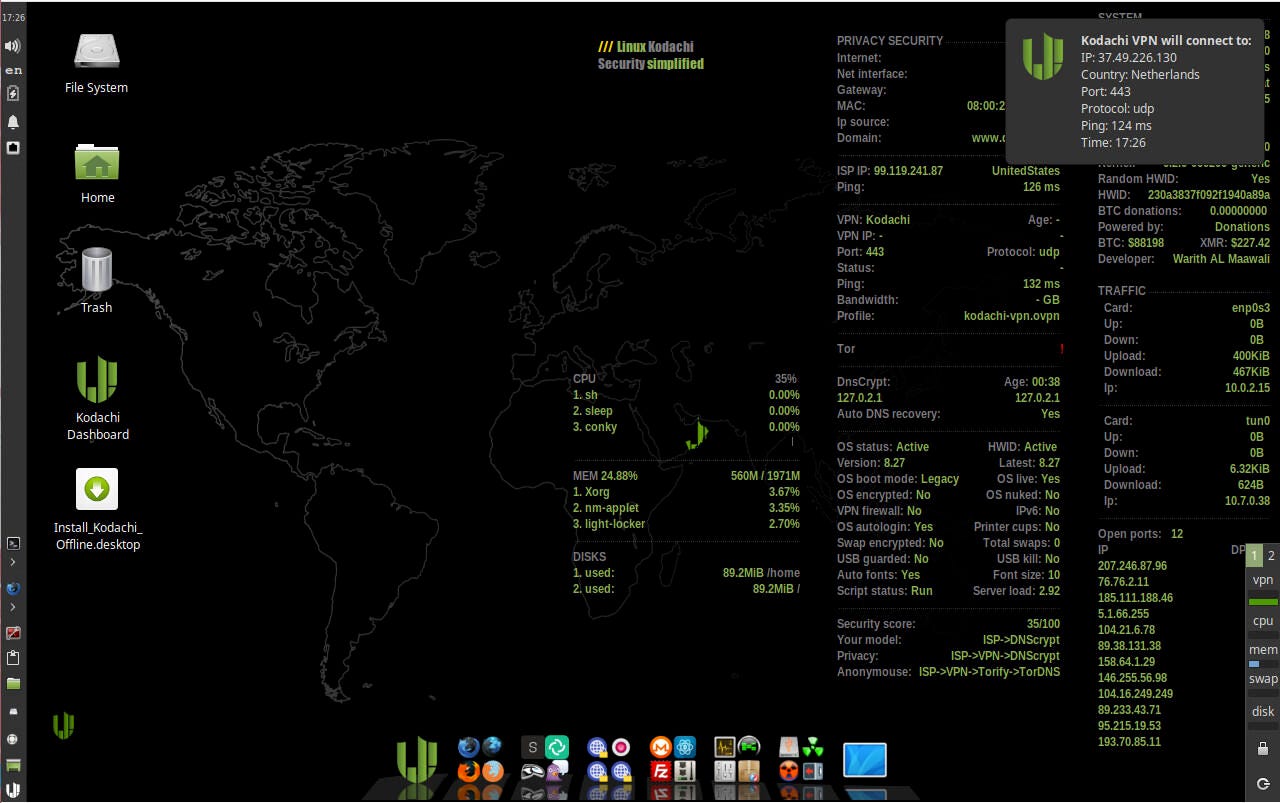Open the blue-toned Firefox-style browser dock icon
The height and width of the screenshot is (803, 1280).
click(469, 746)
